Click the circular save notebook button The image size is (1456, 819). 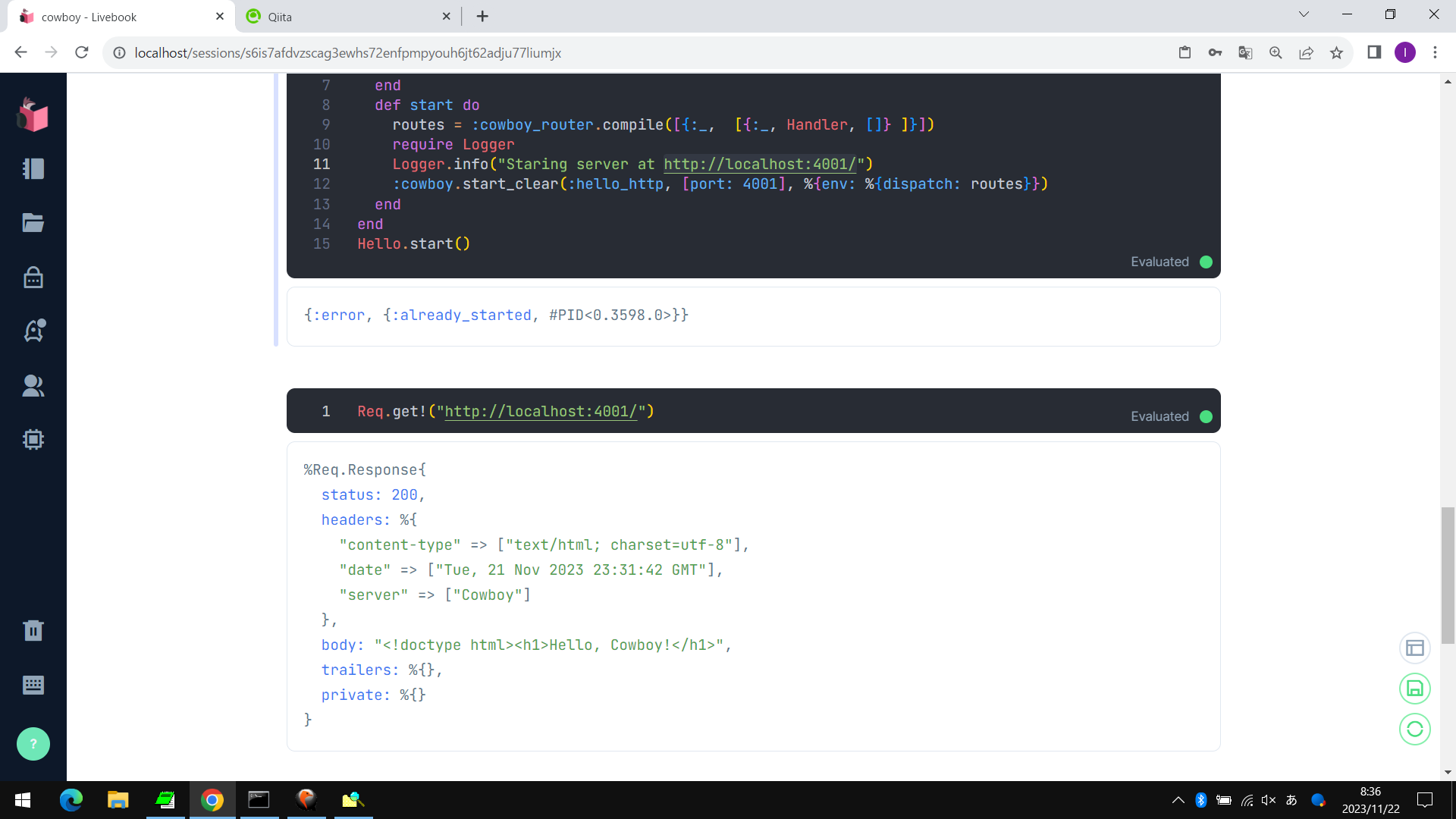[1414, 689]
